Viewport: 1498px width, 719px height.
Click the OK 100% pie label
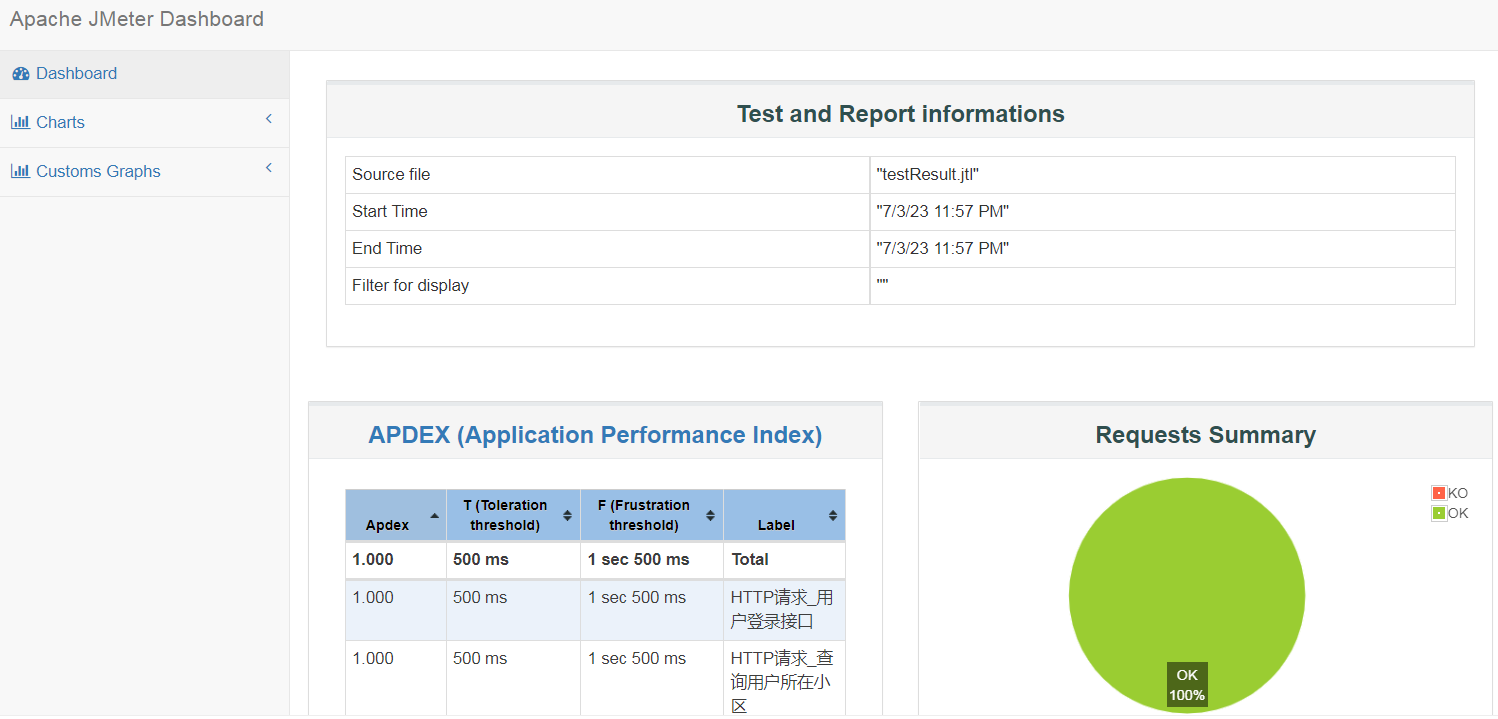coord(1187,685)
